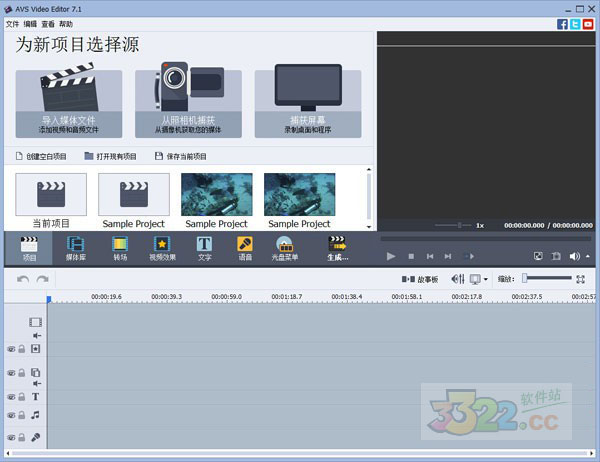Viewport: 600px width, 462px height.
Task: Open the 转场 transitions panel
Action: click(119, 248)
